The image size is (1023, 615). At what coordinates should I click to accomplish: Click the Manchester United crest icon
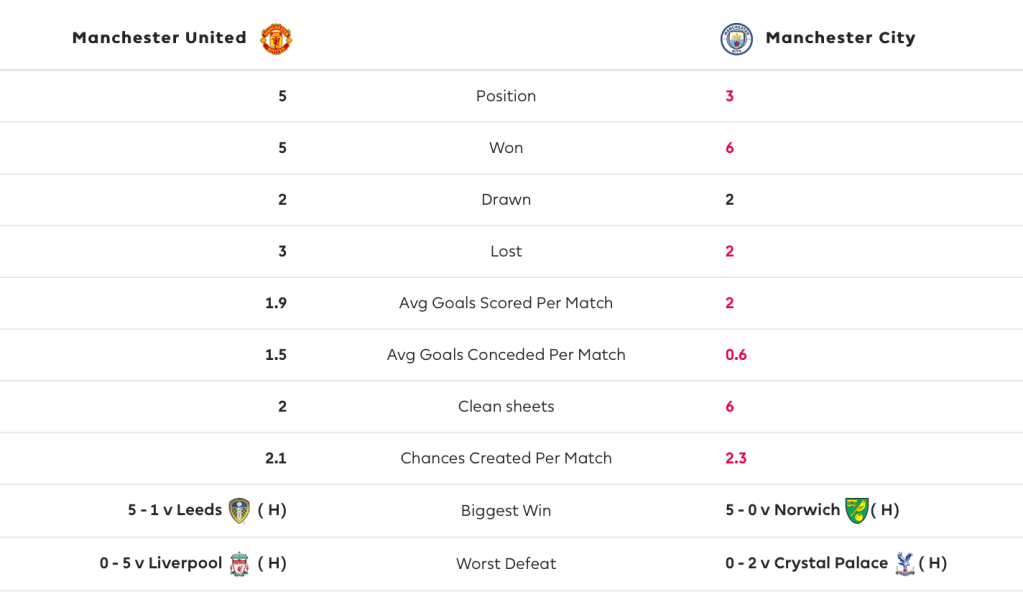click(276, 39)
